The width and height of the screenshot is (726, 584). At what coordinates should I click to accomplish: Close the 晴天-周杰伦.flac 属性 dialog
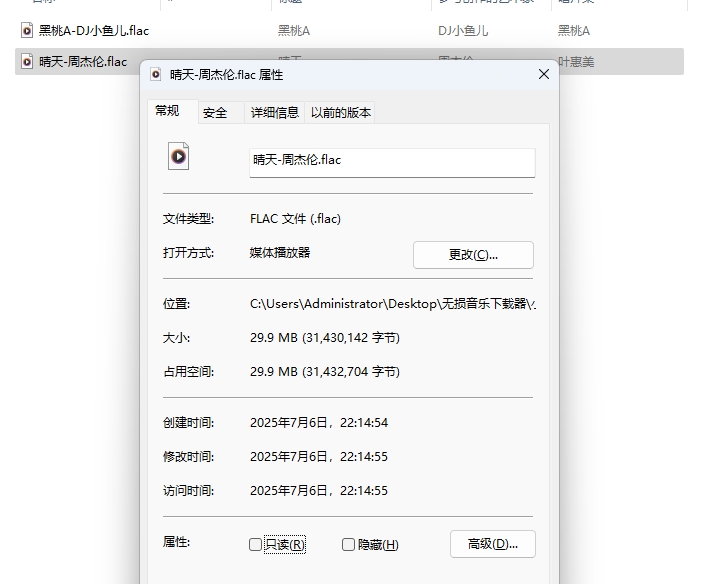pos(544,74)
